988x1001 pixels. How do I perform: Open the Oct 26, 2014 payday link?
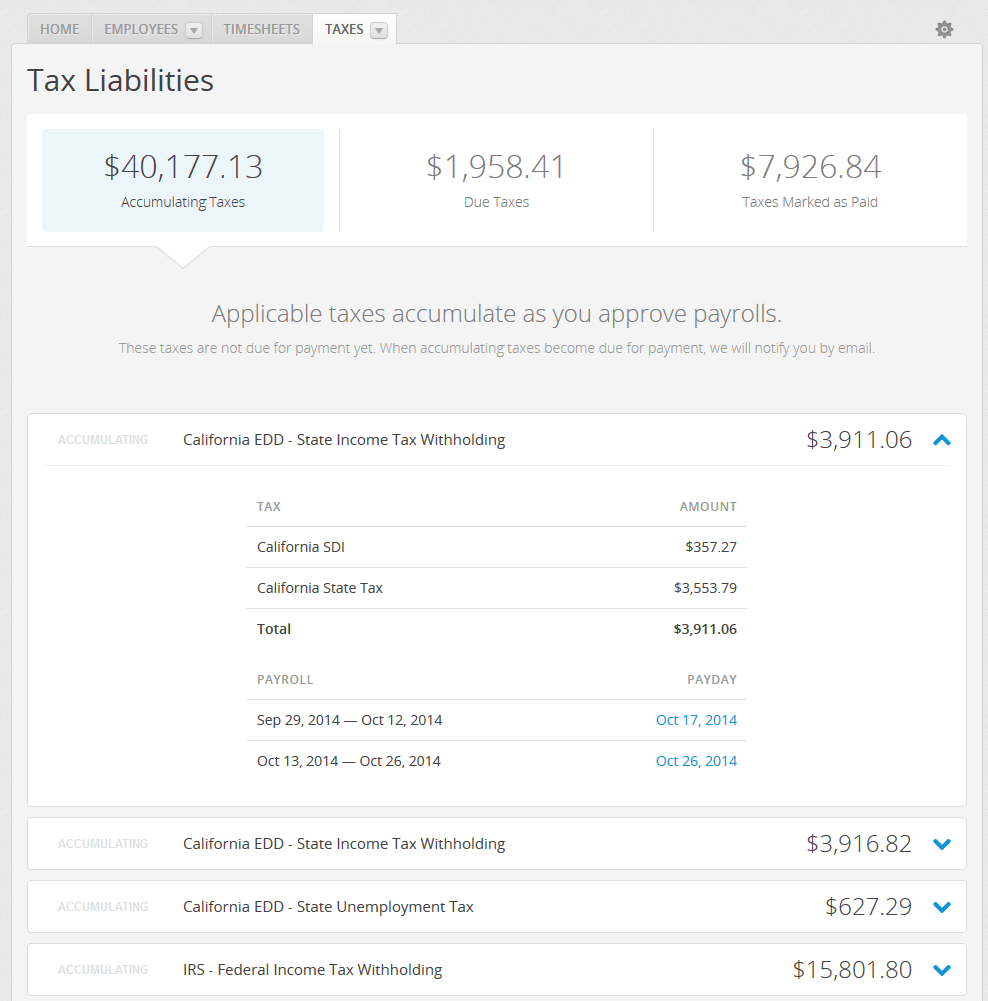pos(696,761)
